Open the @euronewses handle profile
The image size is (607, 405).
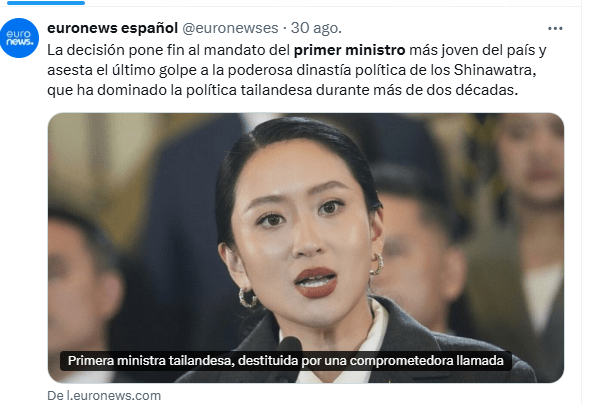pos(230,28)
